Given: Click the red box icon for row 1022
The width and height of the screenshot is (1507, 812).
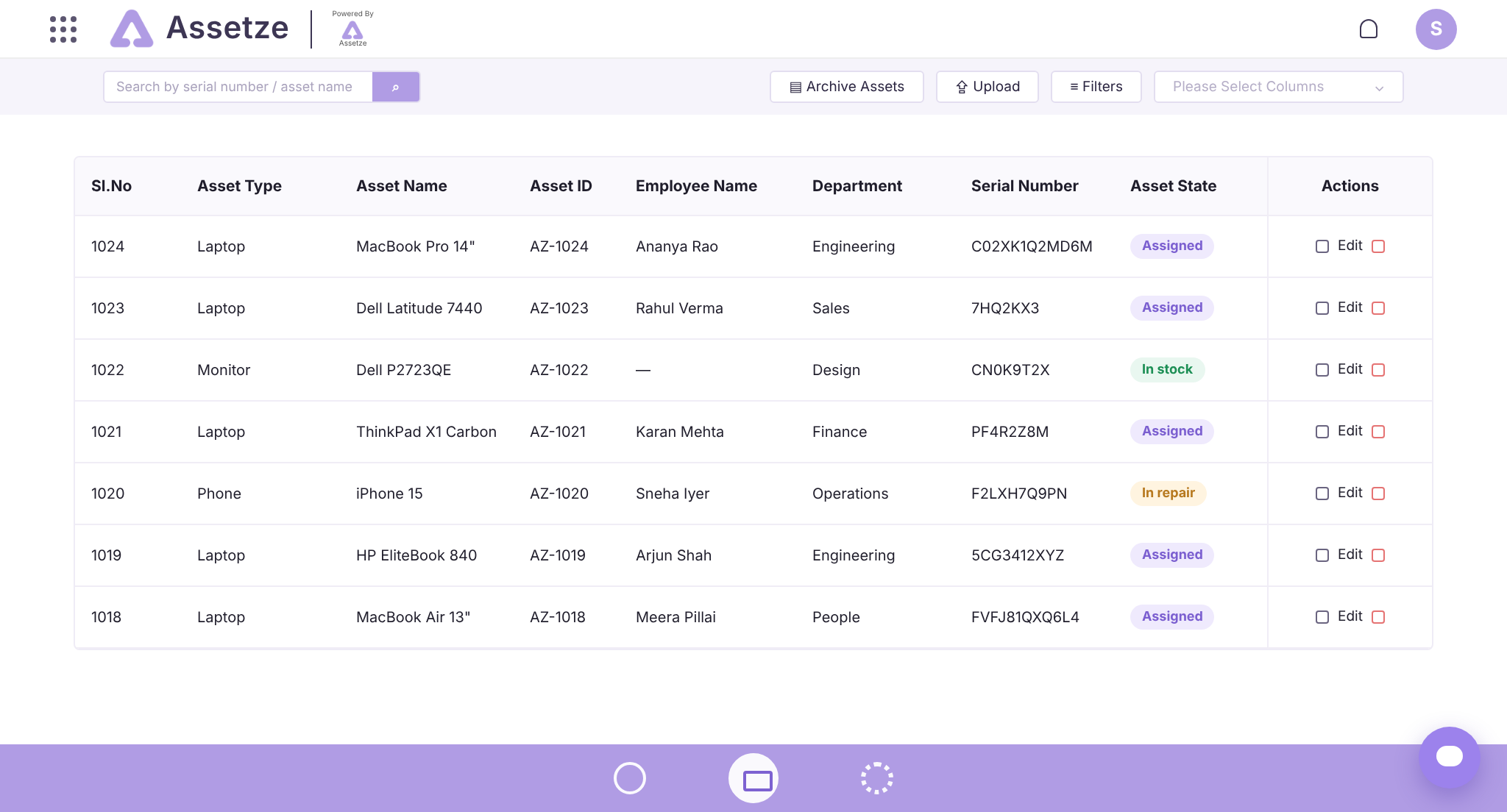Looking at the screenshot, I should [1379, 370].
